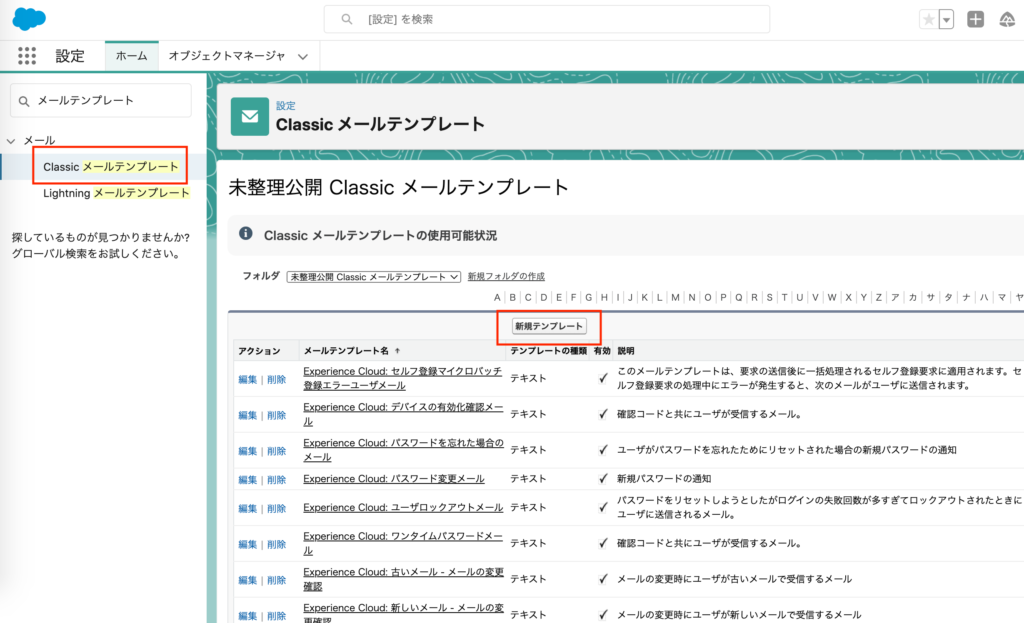Click the 新規テンプレート button
1024x623 pixels.
[548, 326]
